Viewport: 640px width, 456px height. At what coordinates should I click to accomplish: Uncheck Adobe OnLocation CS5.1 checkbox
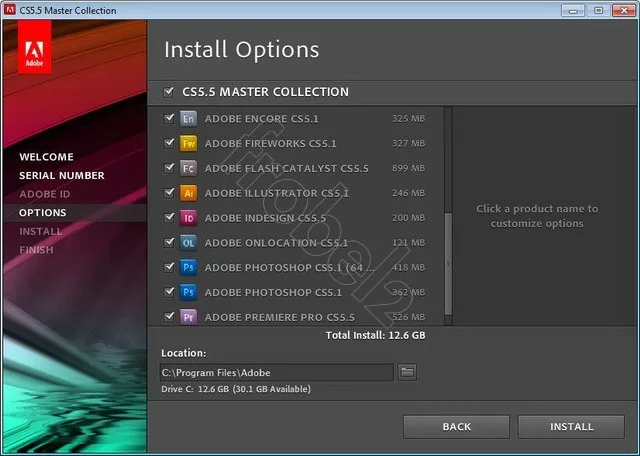pyautogui.click(x=169, y=242)
